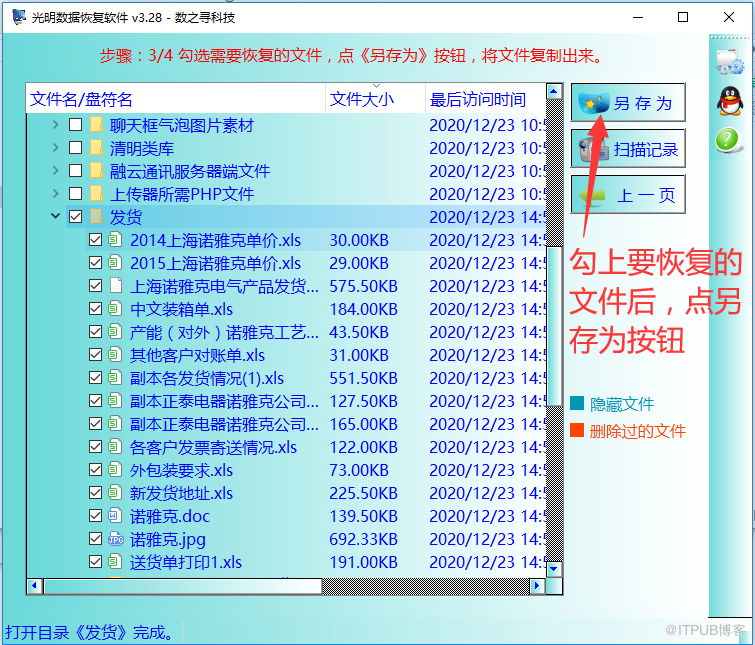Minimize the application window
This screenshot has height=645, width=755.
point(638,17)
